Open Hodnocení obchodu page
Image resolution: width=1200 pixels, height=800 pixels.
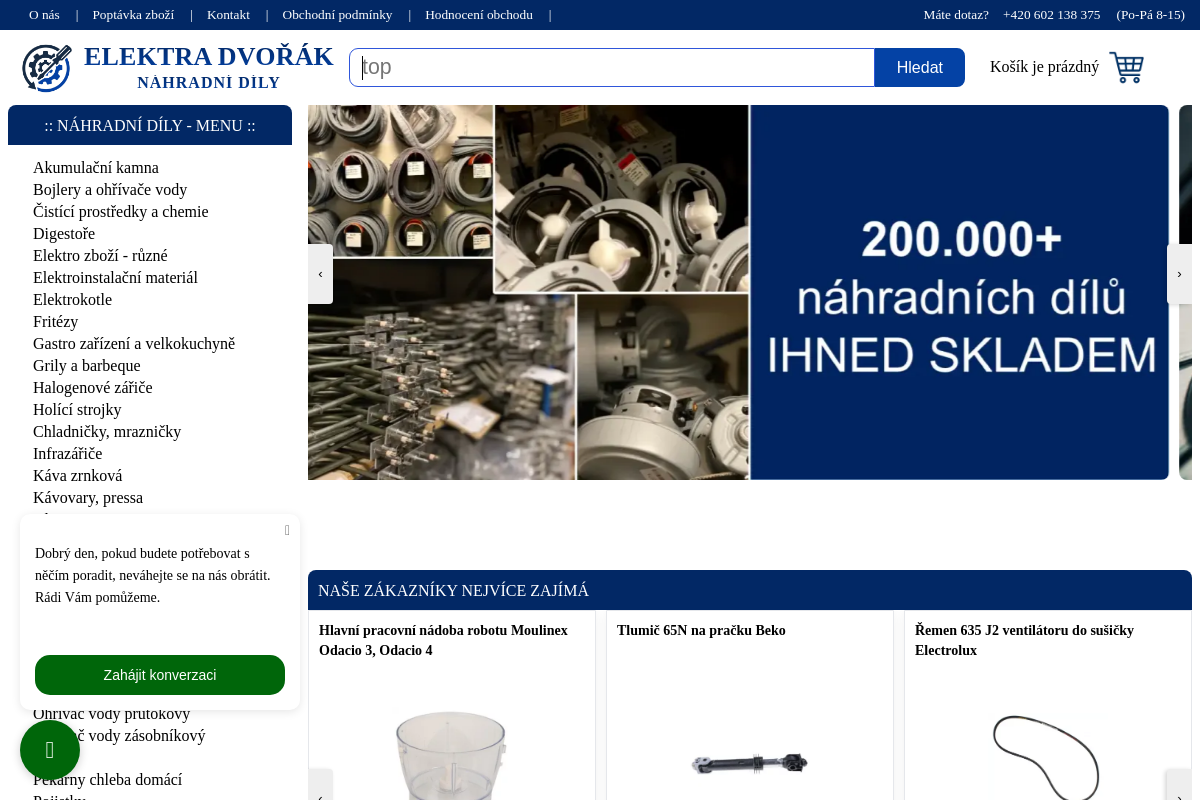click(479, 15)
